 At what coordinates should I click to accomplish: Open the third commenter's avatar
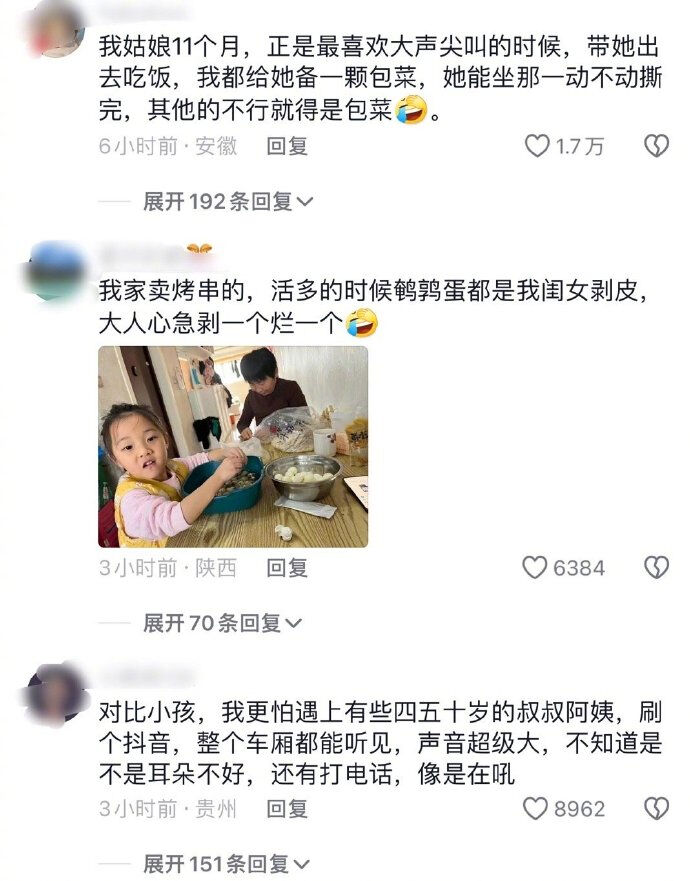coord(57,693)
